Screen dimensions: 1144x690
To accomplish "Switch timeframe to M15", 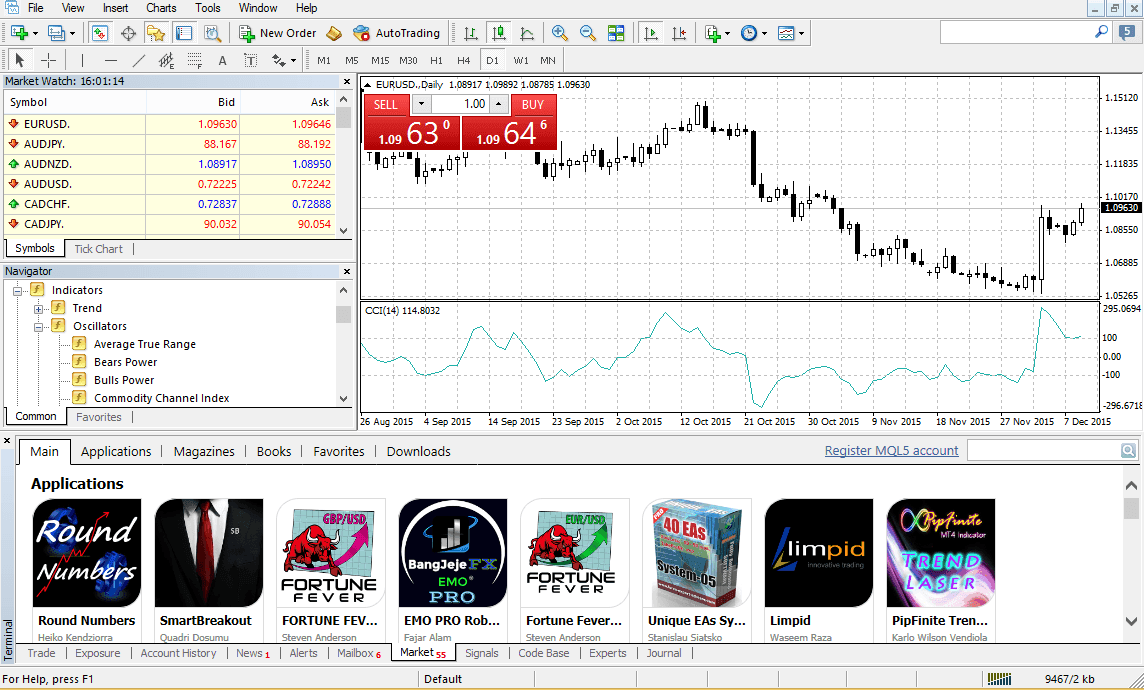I will coord(380,61).
